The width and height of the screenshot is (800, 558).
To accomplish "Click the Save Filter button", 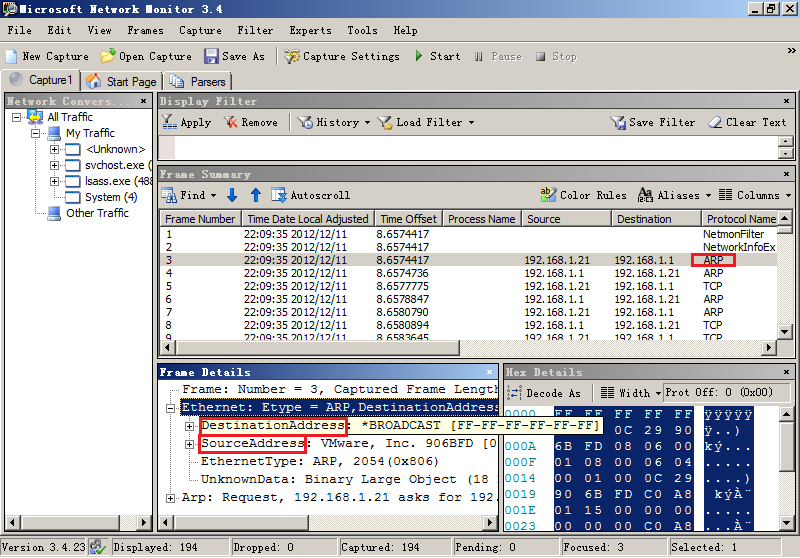I will click(x=653, y=122).
